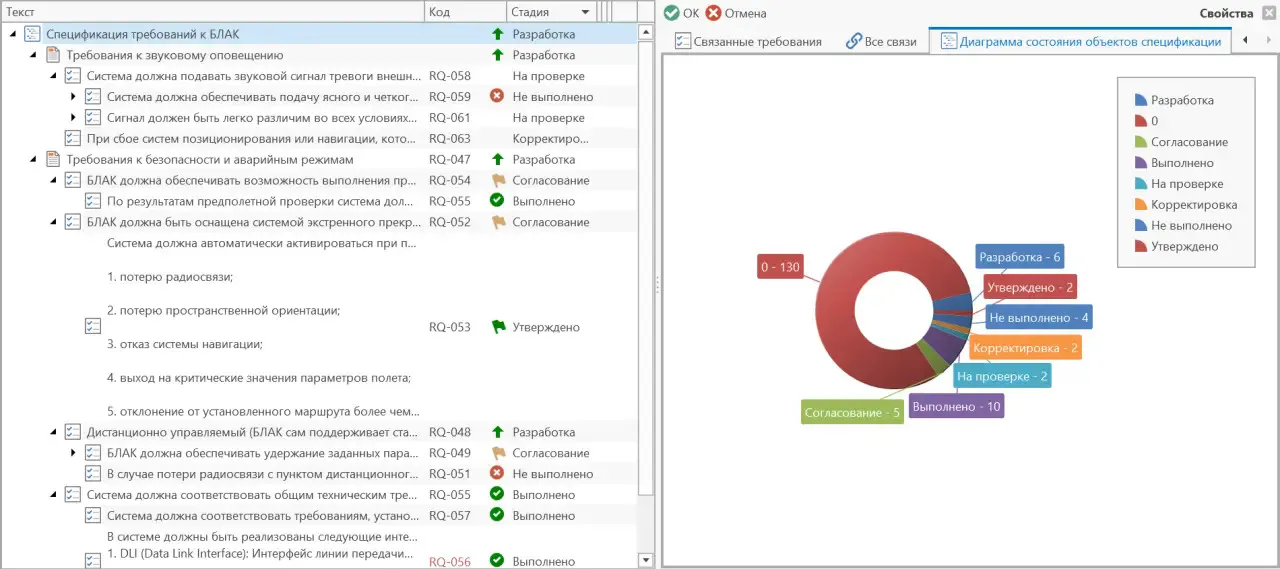Image resolution: width=1280 pixels, height=569 pixels.
Task: Select the Диаграмма состояния объектов спецификации tab
Action: (1080, 41)
